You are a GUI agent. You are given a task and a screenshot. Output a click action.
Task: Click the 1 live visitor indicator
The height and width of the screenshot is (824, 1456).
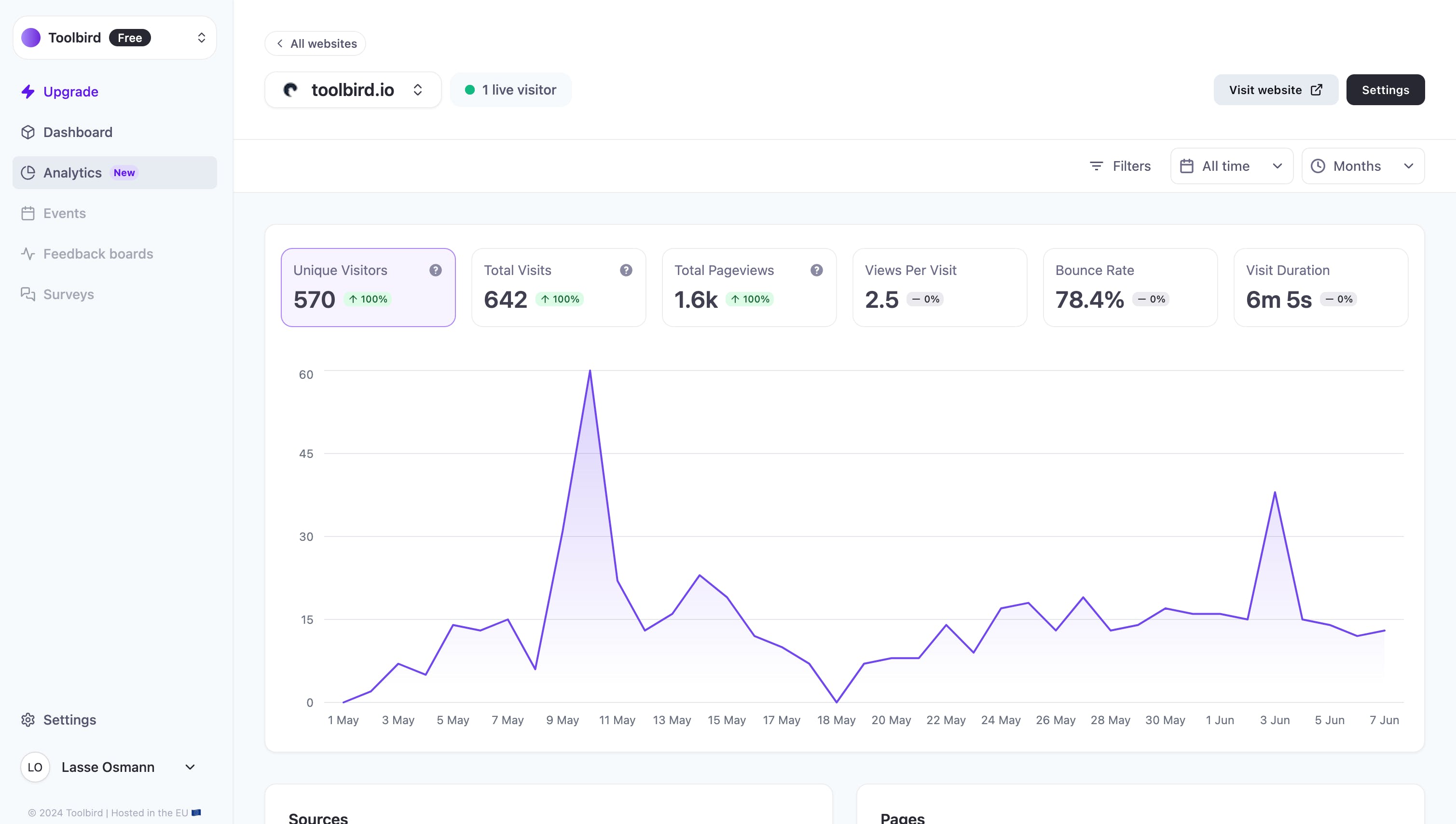tap(510, 90)
